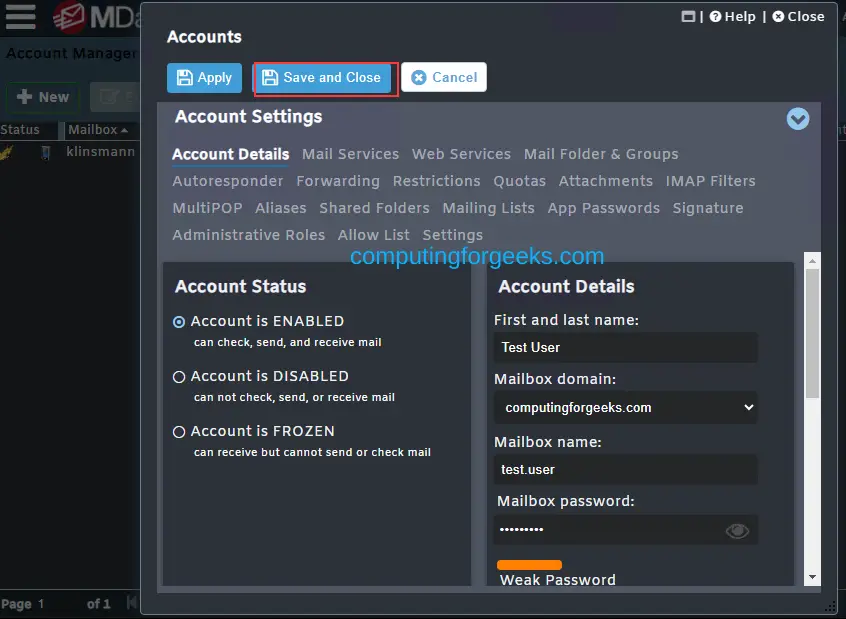846x619 pixels.
Task: Open the Shared Folders tab
Action: click(x=374, y=208)
